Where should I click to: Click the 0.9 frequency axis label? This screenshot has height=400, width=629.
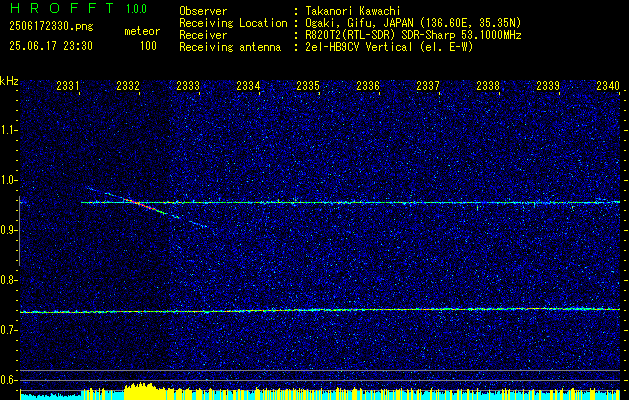pos(9,230)
